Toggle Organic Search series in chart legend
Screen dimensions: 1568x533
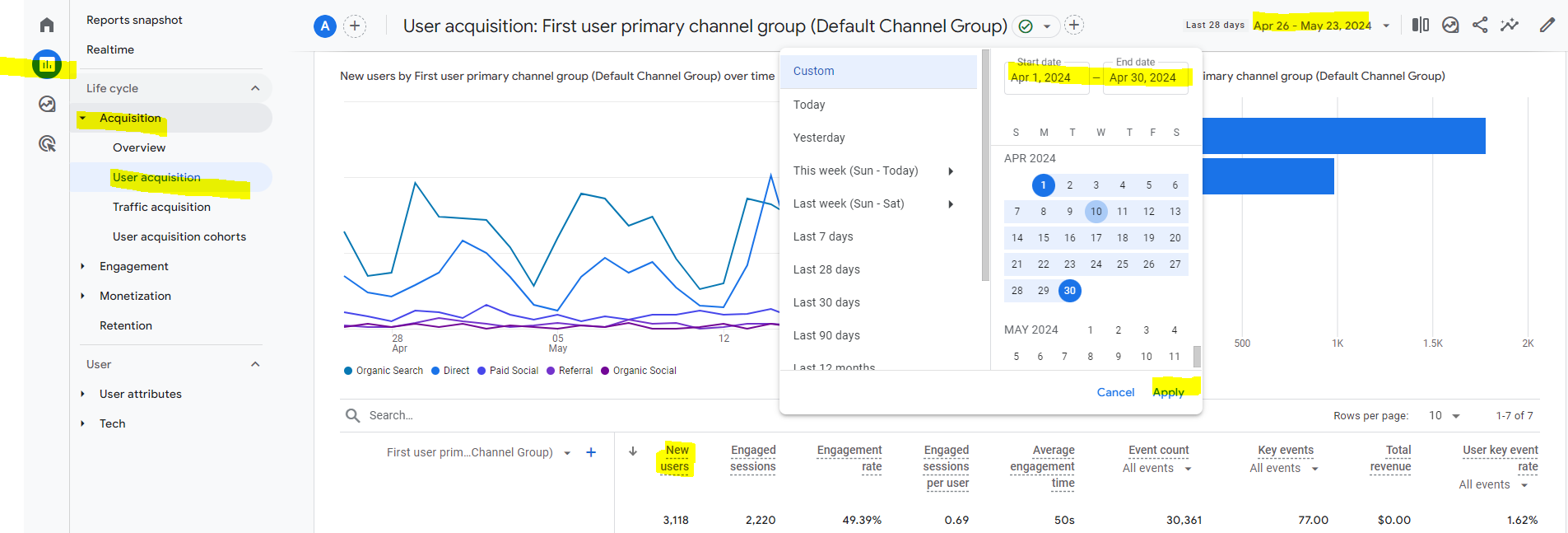(383, 371)
